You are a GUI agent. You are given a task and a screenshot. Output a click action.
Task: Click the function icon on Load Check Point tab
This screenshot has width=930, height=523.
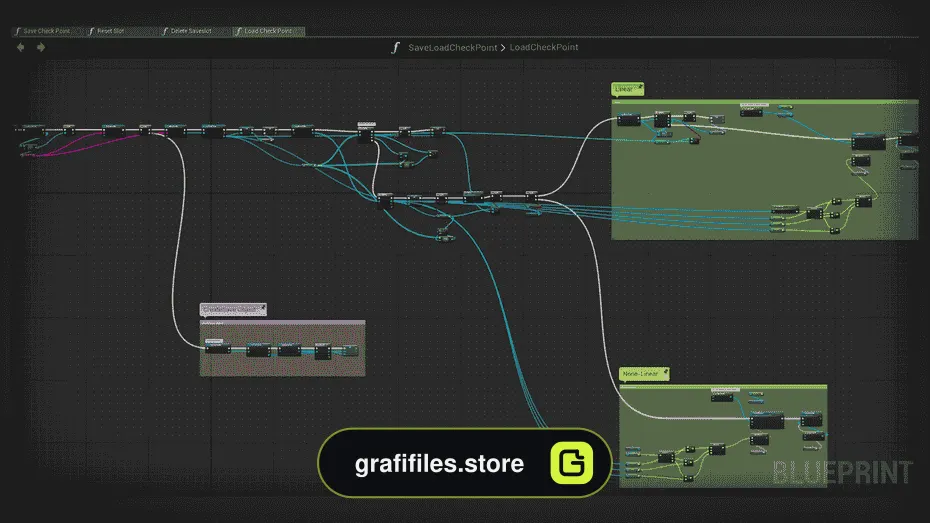pyautogui.click(x=238, y=31)
